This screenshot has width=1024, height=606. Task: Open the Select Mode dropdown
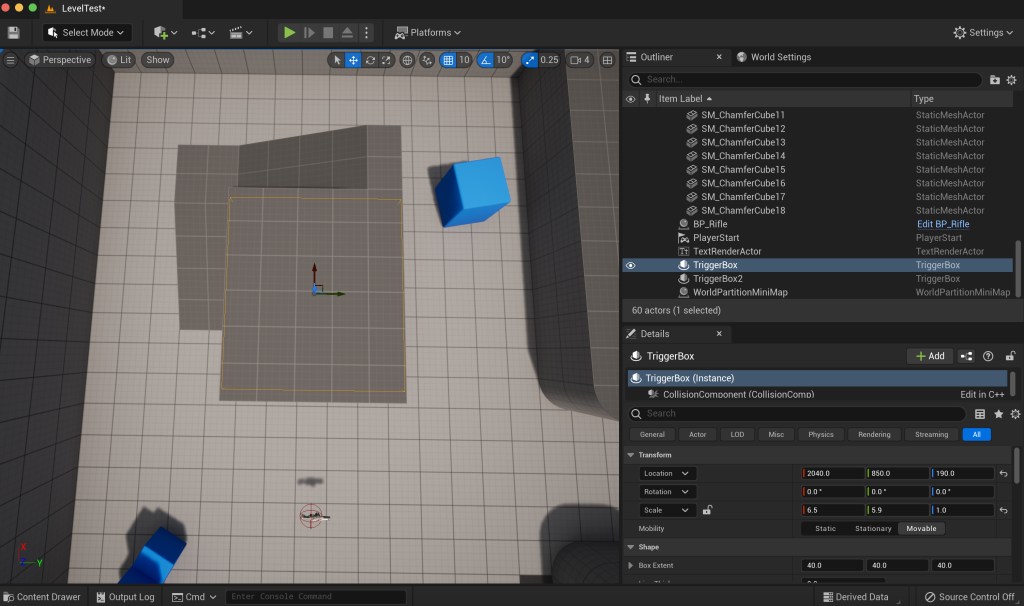(87, 33)
